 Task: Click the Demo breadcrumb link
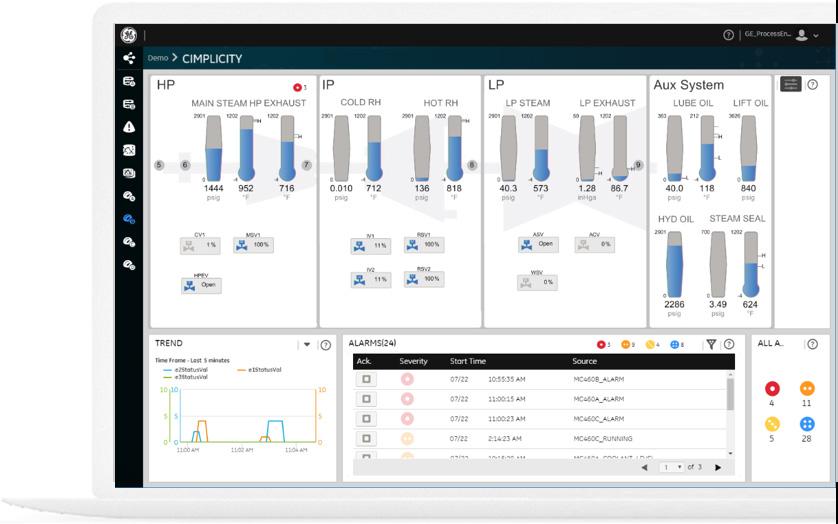tap(158, 58)
